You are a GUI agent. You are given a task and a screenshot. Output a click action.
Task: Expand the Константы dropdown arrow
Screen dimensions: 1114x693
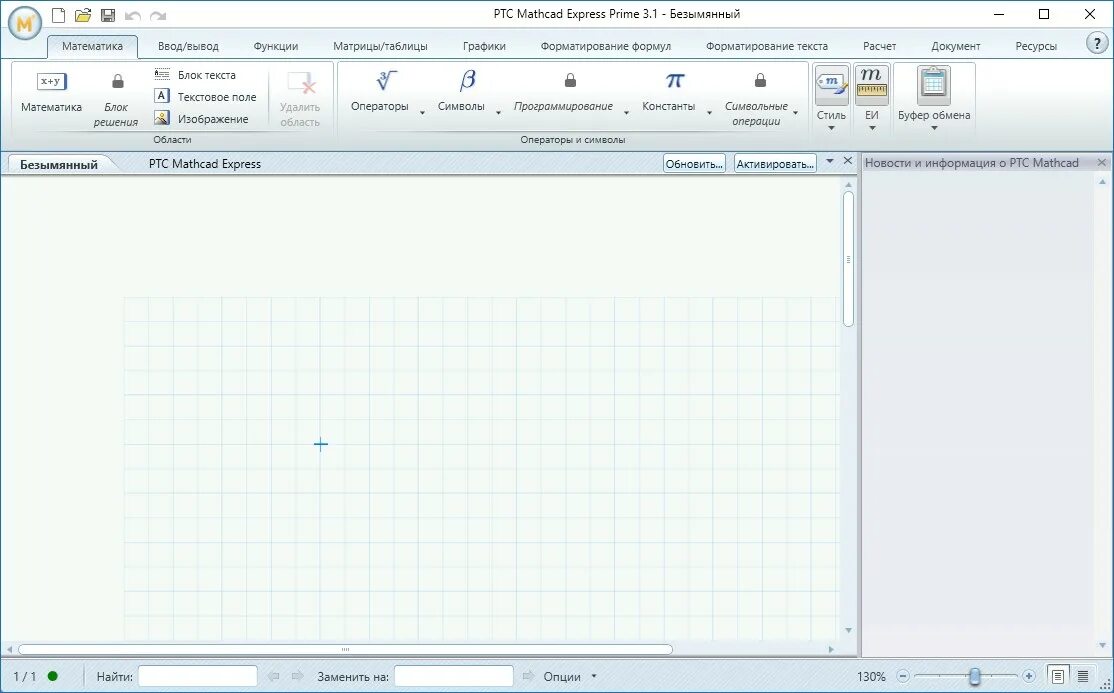tap(709, 113)
